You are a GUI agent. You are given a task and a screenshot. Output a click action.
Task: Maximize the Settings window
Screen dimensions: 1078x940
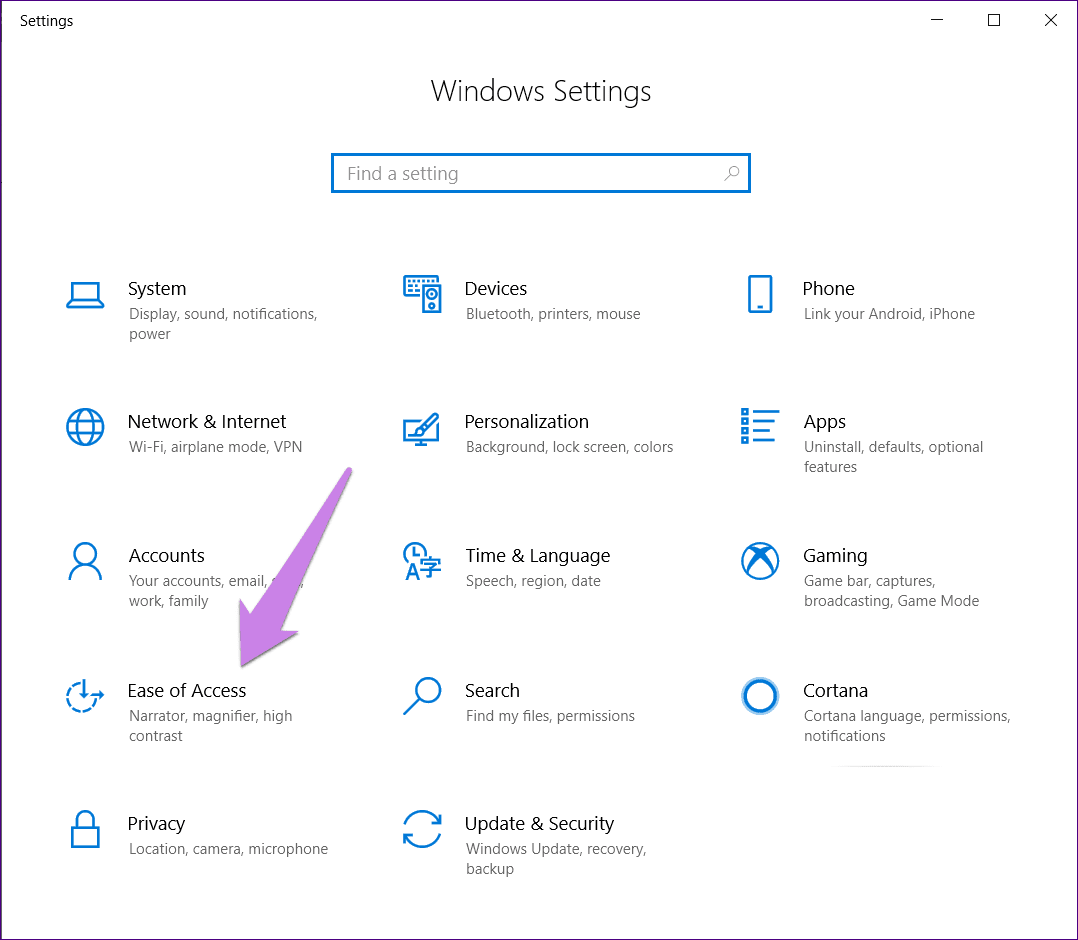pyautogui.click(x=993, y=20)
